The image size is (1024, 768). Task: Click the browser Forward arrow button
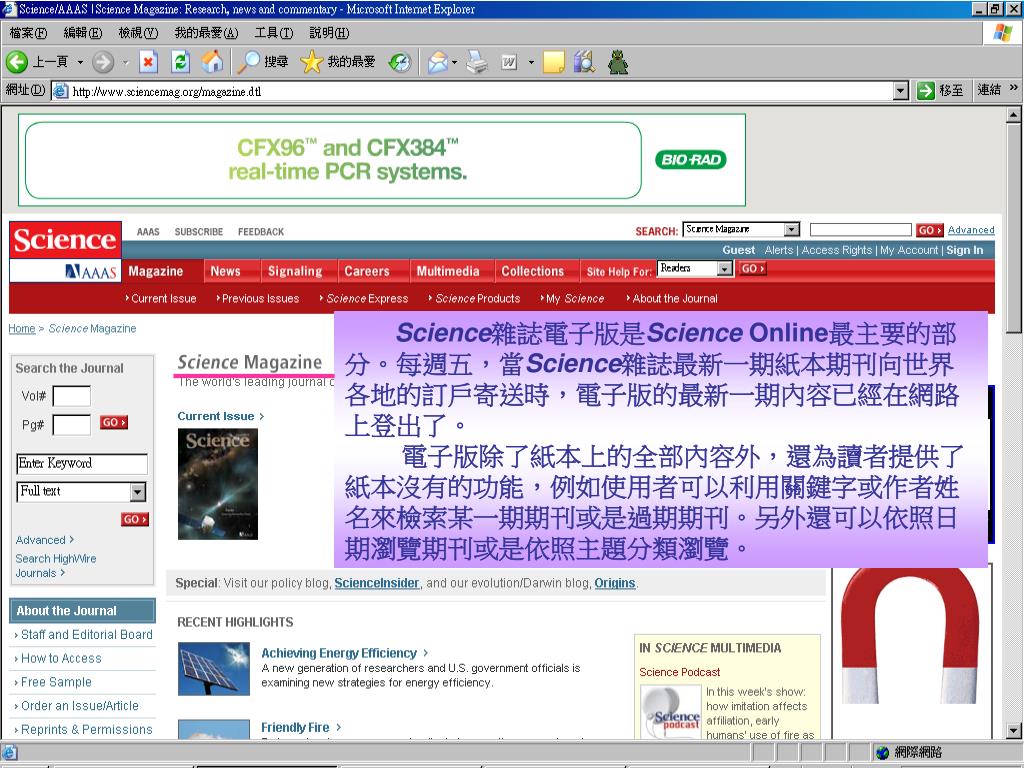[103, 62]
